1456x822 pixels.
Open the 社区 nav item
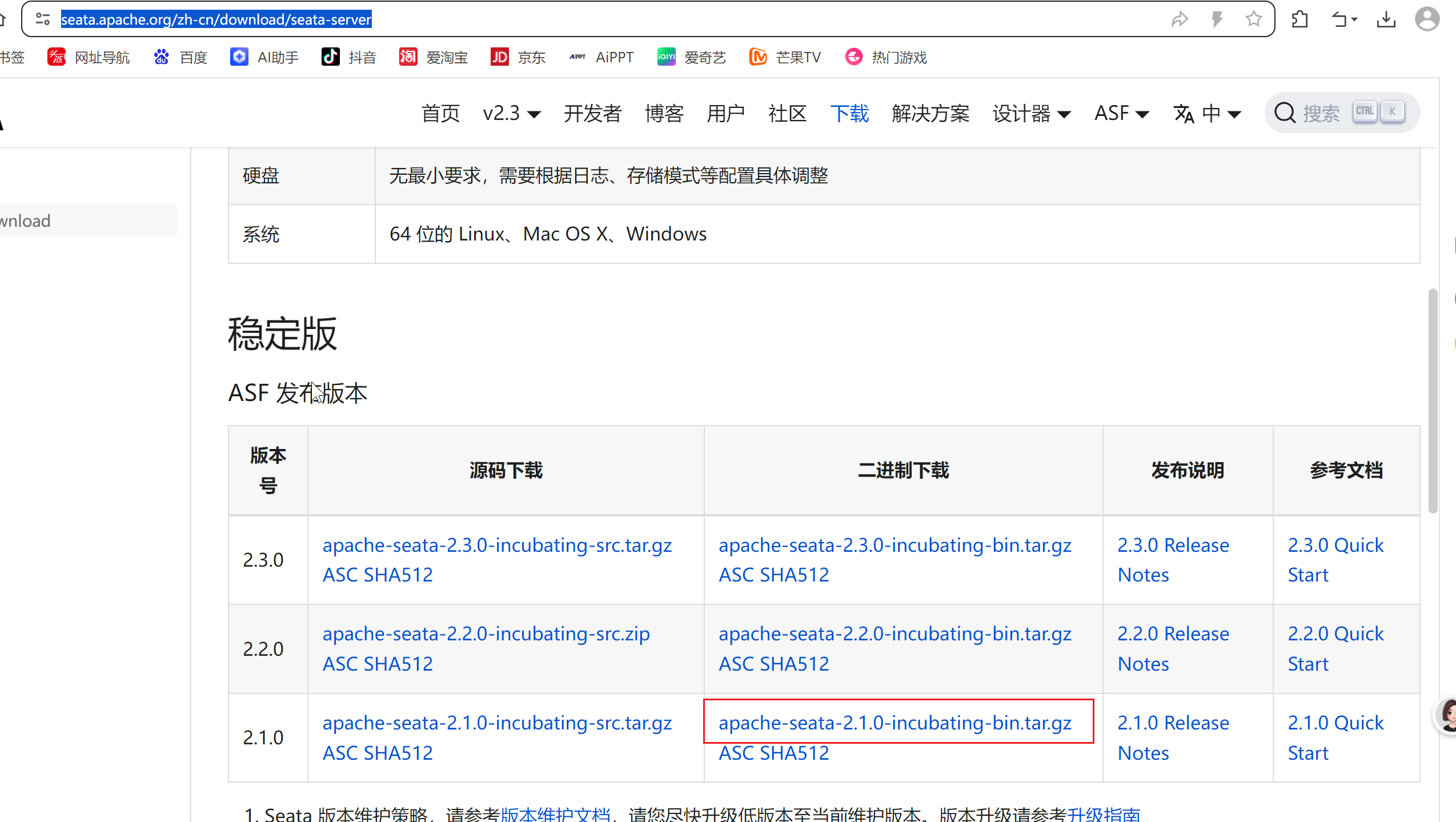(x=787, y=113)
